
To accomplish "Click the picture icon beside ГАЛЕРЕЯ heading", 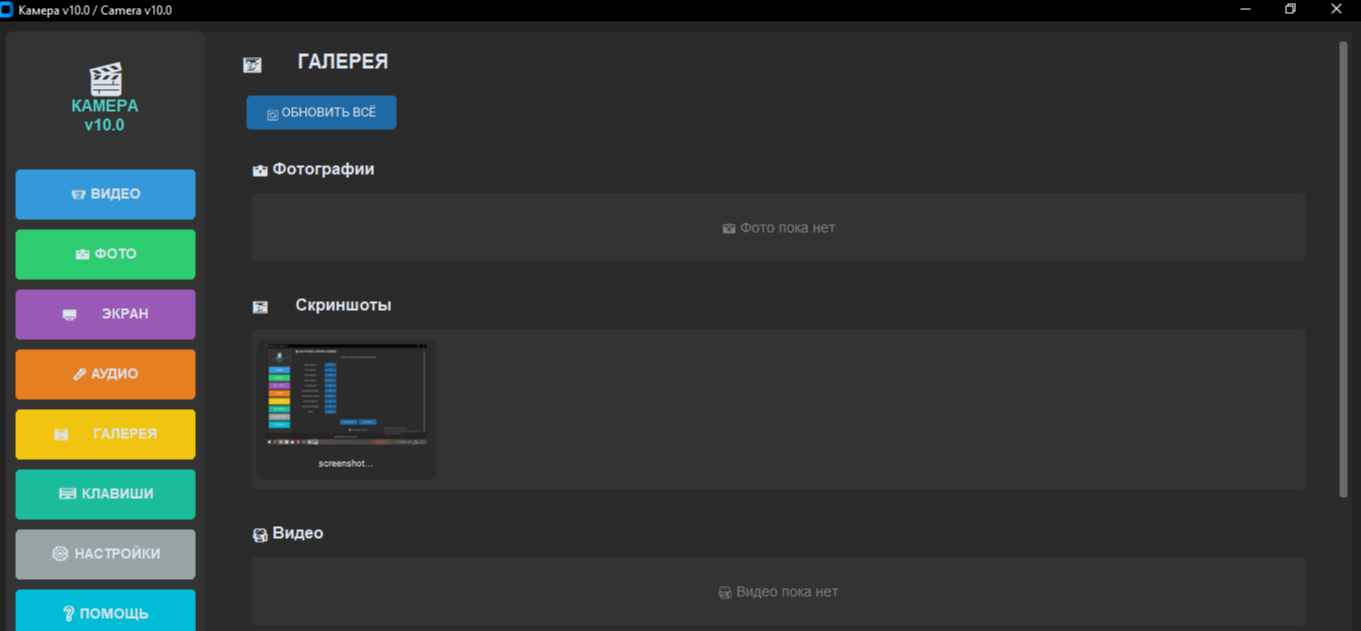I will point(252,65).
